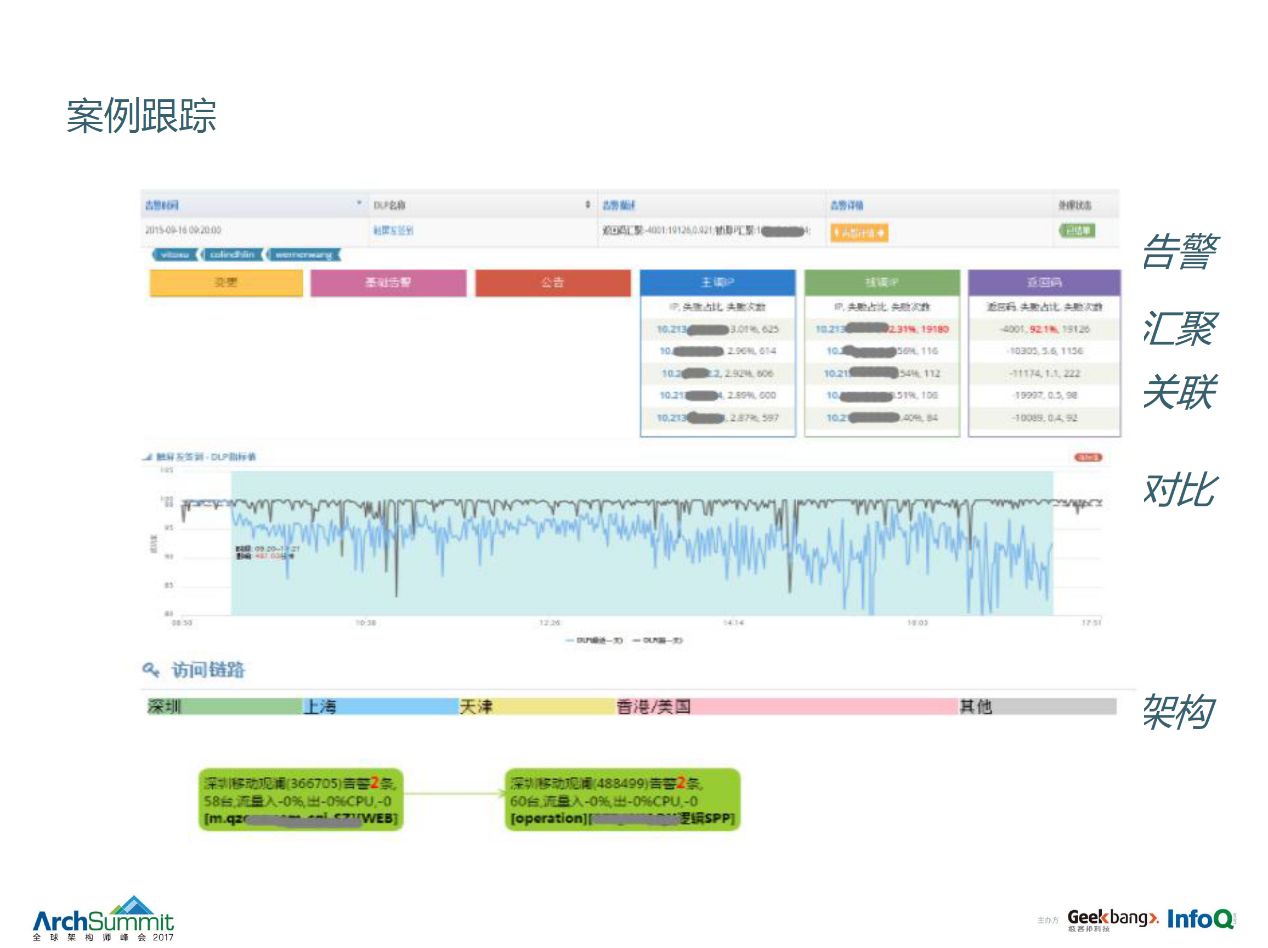Select the green 深圳 region bar
This screenshot has height=948, width=1268.
pyautogui.click(x=224, y=707)
